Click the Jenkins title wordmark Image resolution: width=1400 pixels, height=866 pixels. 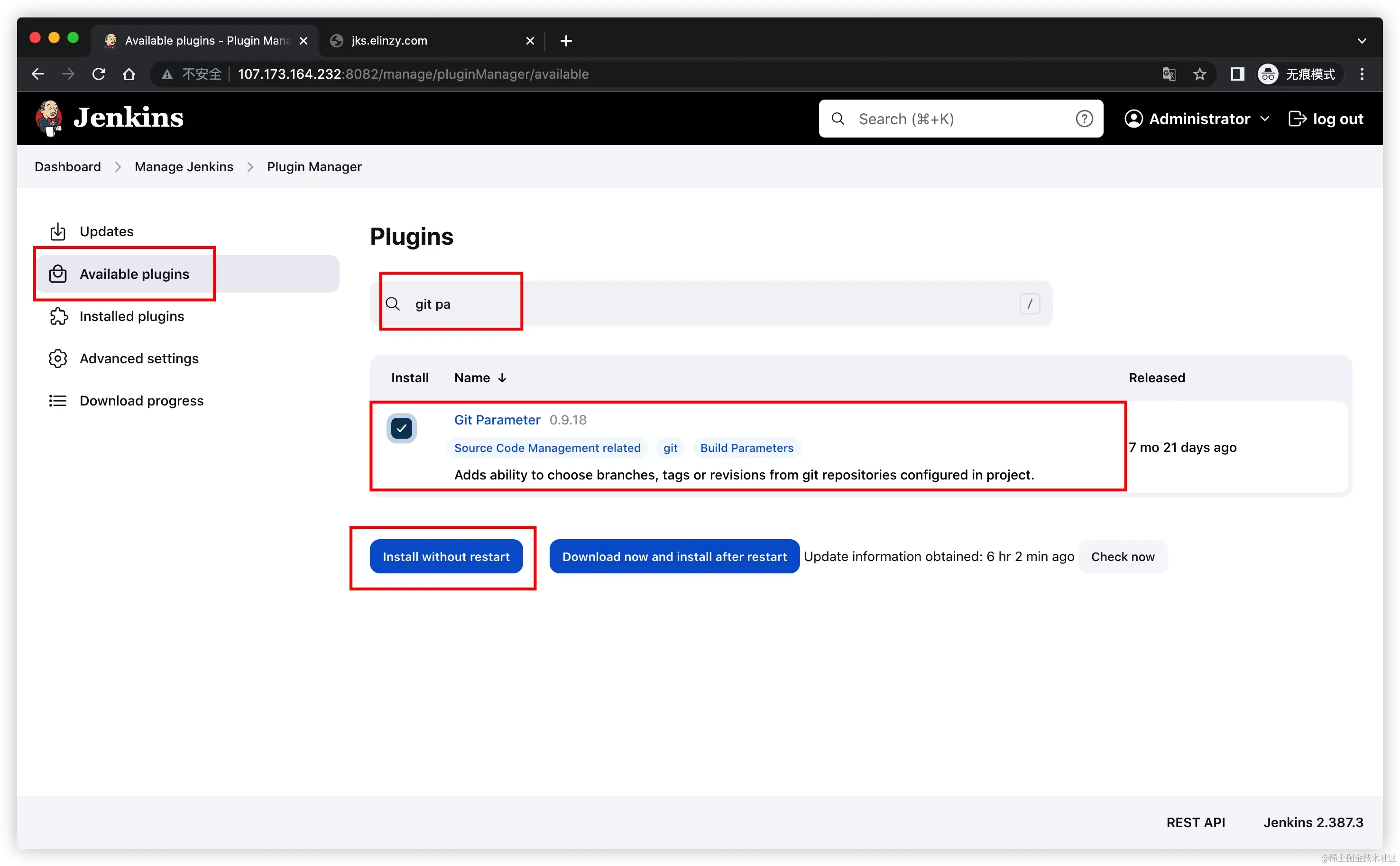pos(129,118)
